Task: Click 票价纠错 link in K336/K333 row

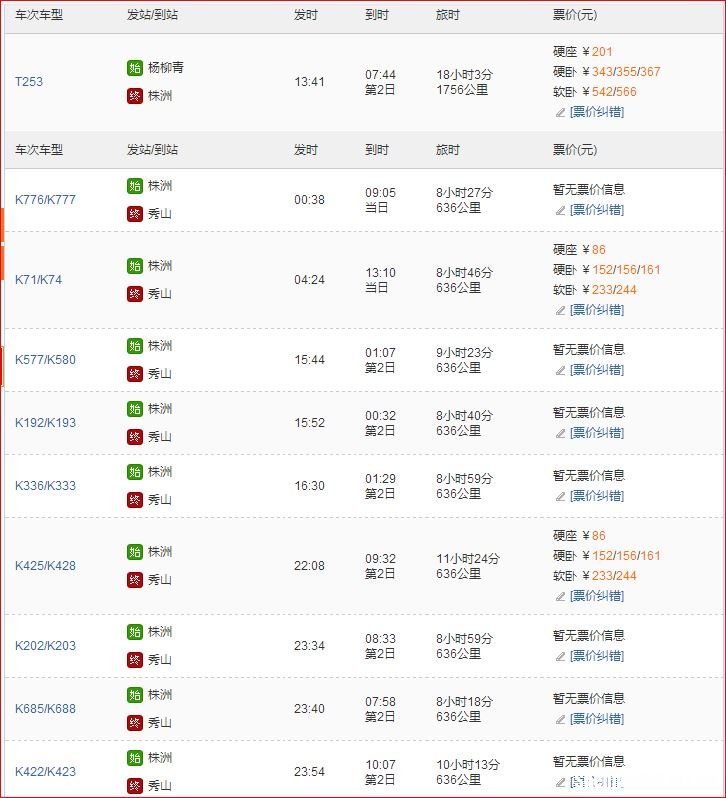Action: (x=597, y=496)
